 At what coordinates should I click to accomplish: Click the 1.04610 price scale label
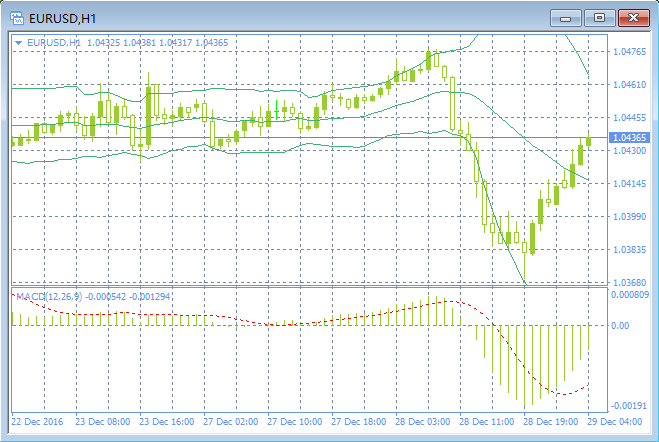(629, 85)
